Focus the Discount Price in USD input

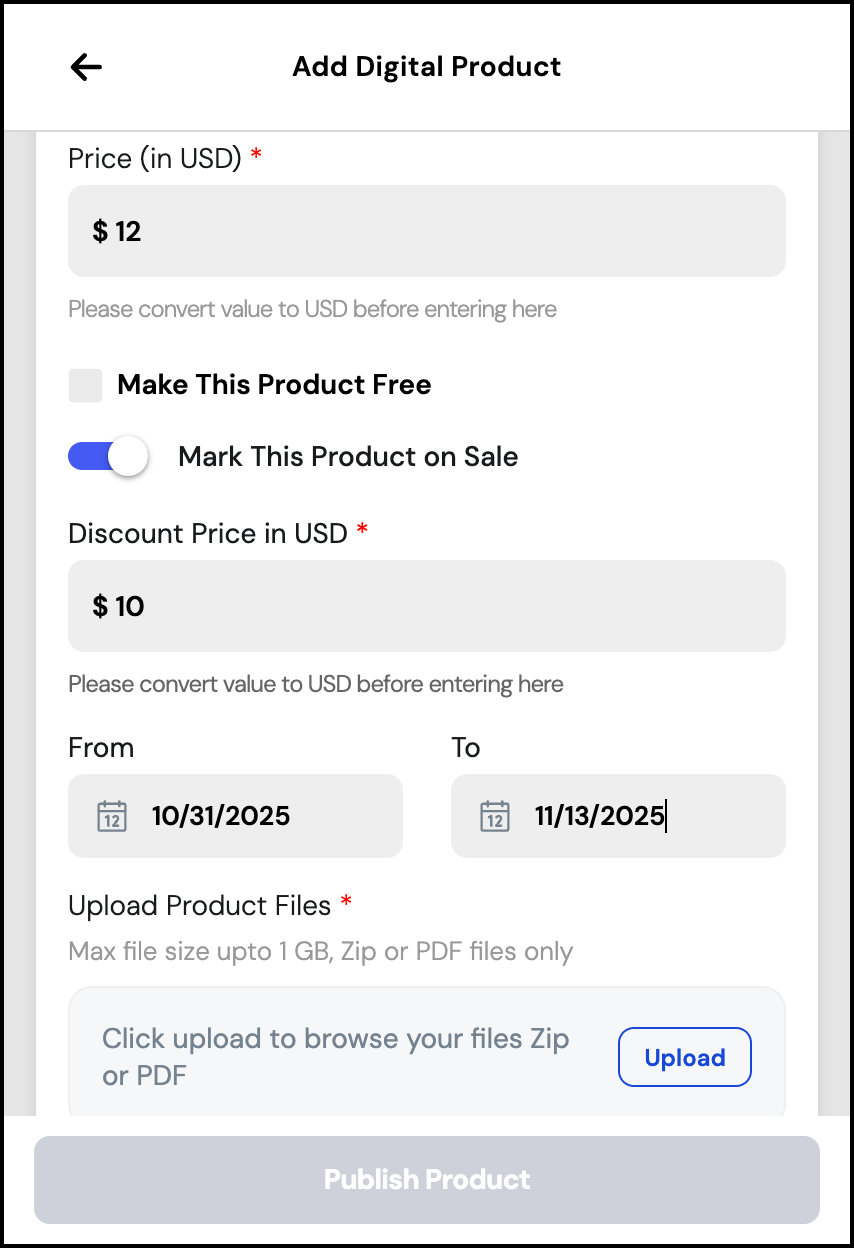426,606
